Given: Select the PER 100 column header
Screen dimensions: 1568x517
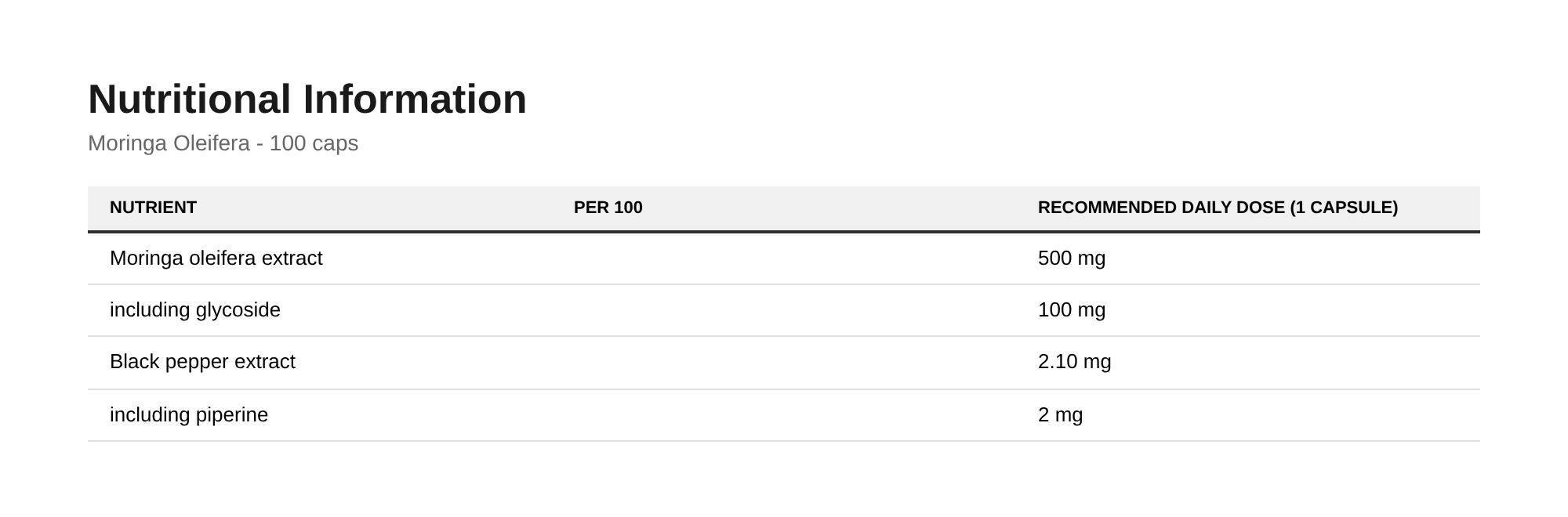Looking at the screenshot, I should [x=608, y=208].
